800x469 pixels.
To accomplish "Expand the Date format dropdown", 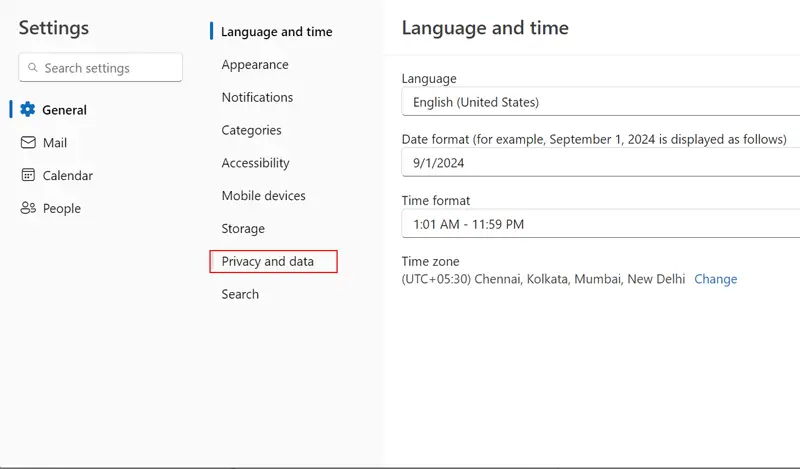I will click(x=600, y=163).
